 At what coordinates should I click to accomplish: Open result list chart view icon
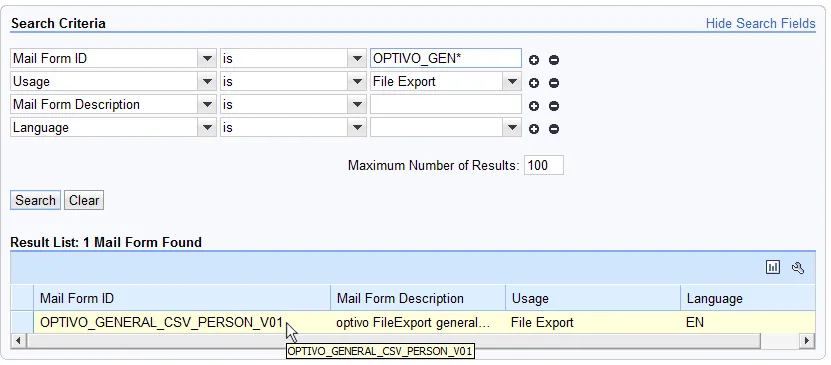[773, 268]
